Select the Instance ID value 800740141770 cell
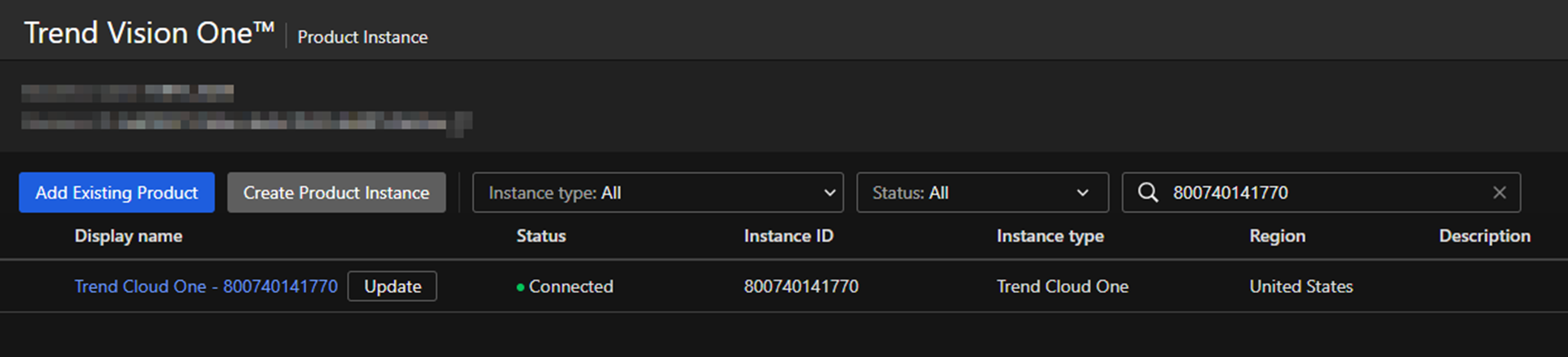Viewport: 1568px width, 357px height. pos(801,287)
